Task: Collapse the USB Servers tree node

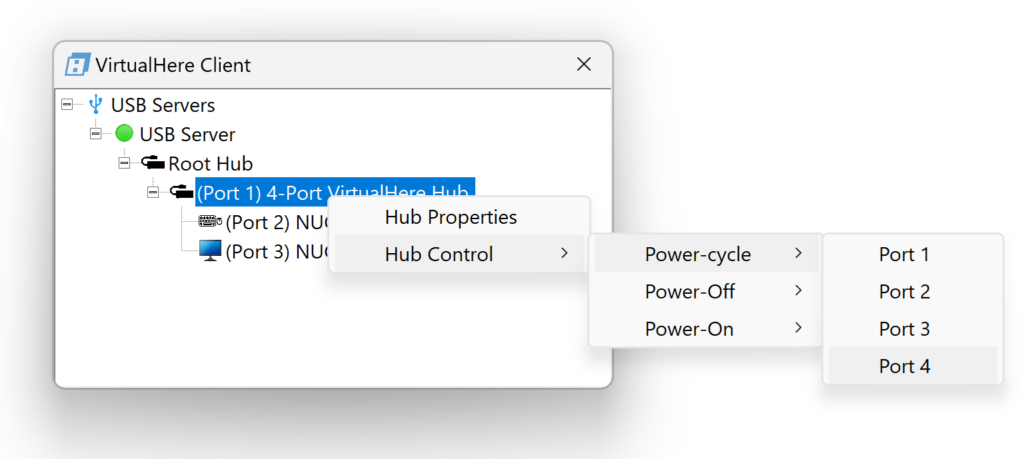Action: [x=67, y=104]
